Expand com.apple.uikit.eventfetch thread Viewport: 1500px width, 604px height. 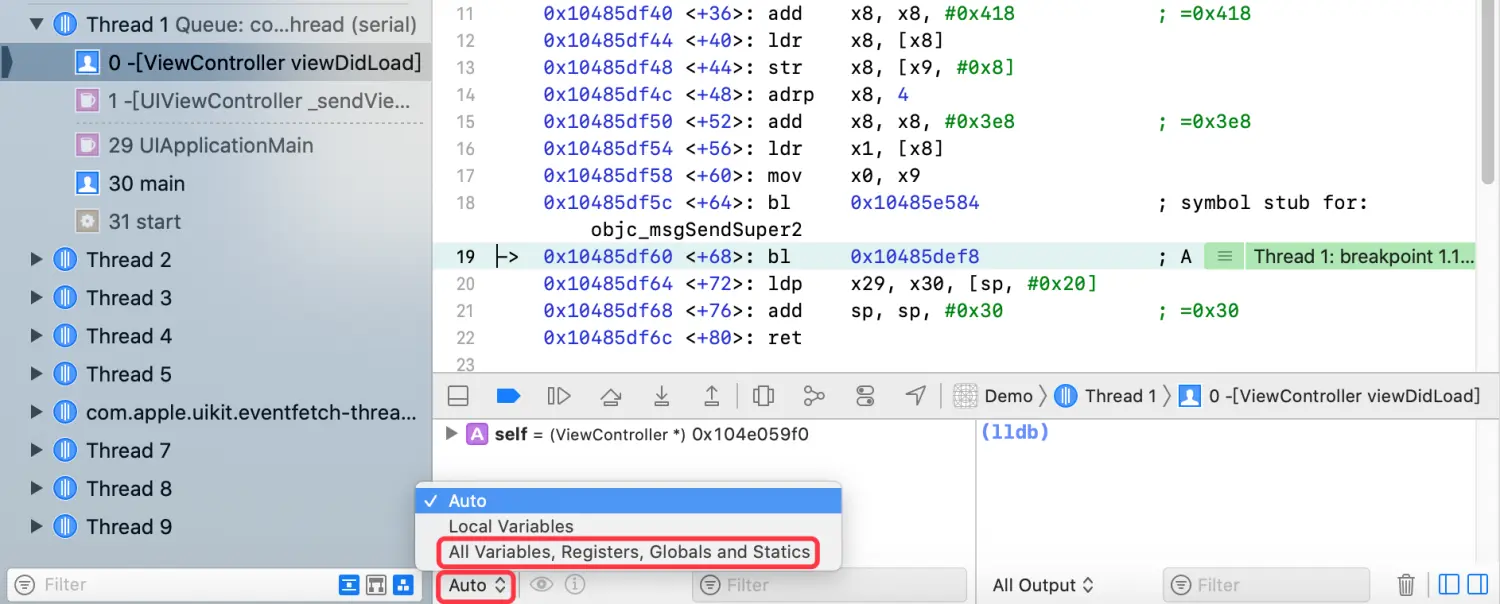37,412
